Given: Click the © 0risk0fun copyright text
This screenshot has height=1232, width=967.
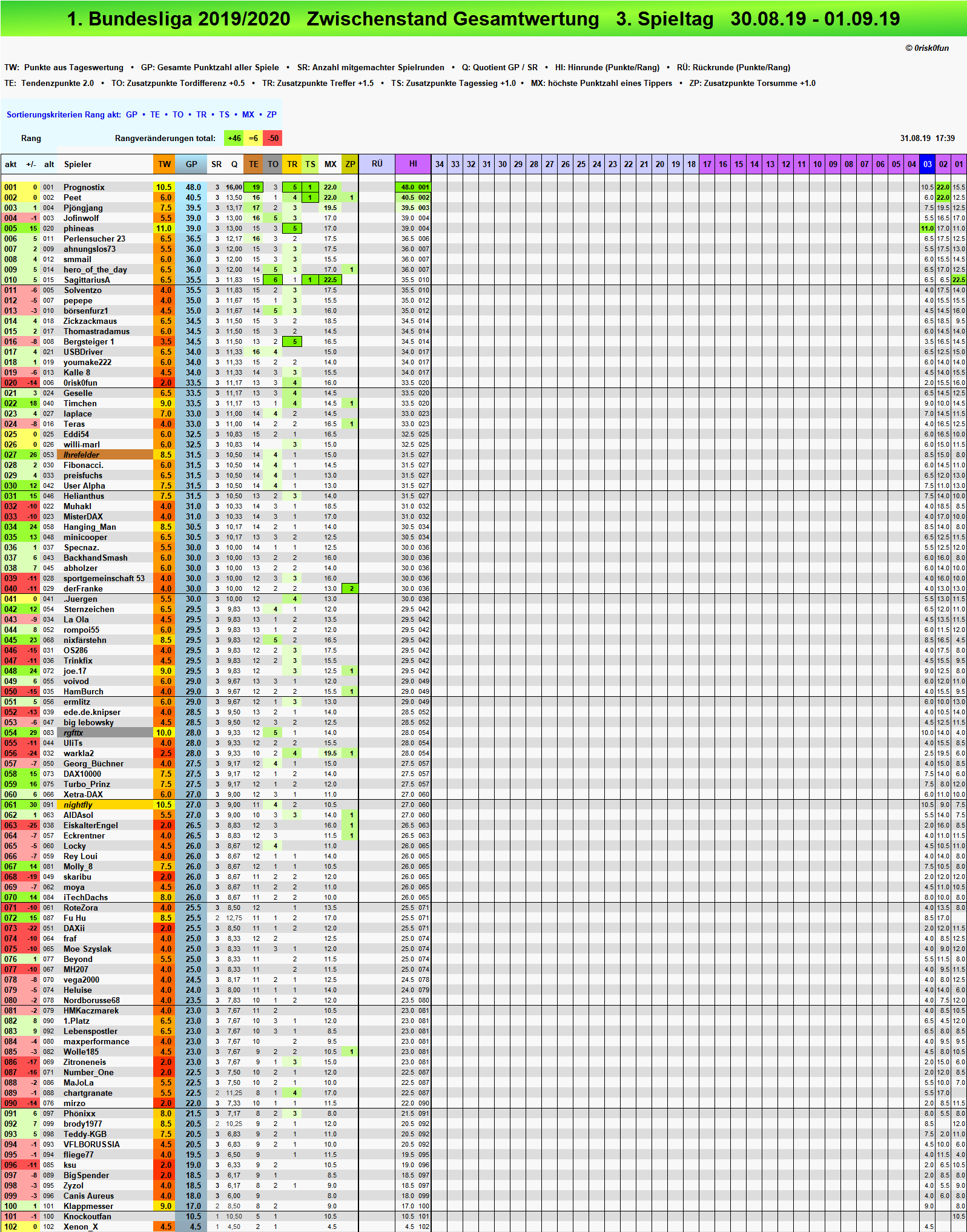Looking at the screenshot, I should coord(927,48).
